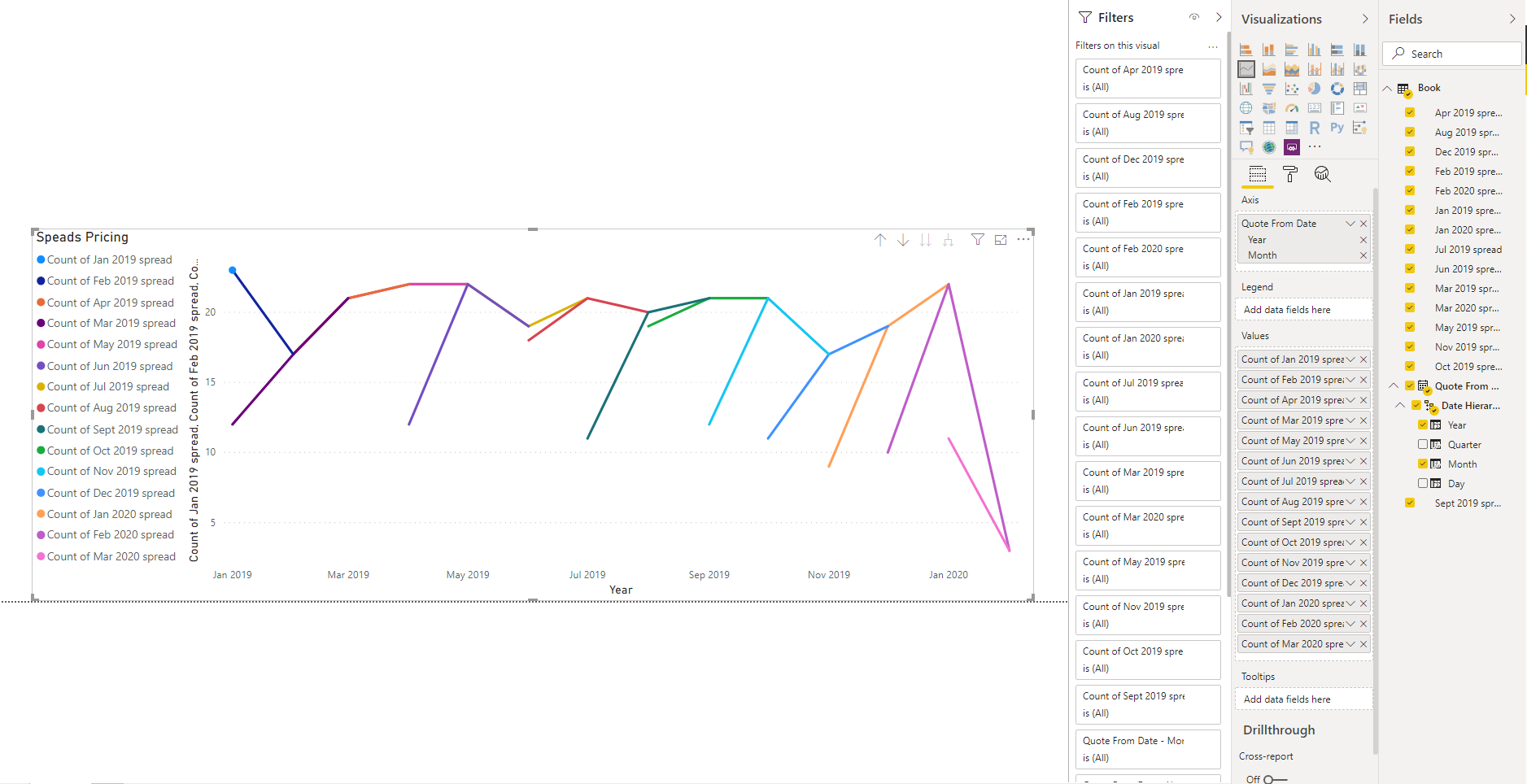Collapse the Filters pane chevron
Screen dimensions: 1527x784
1219,17
